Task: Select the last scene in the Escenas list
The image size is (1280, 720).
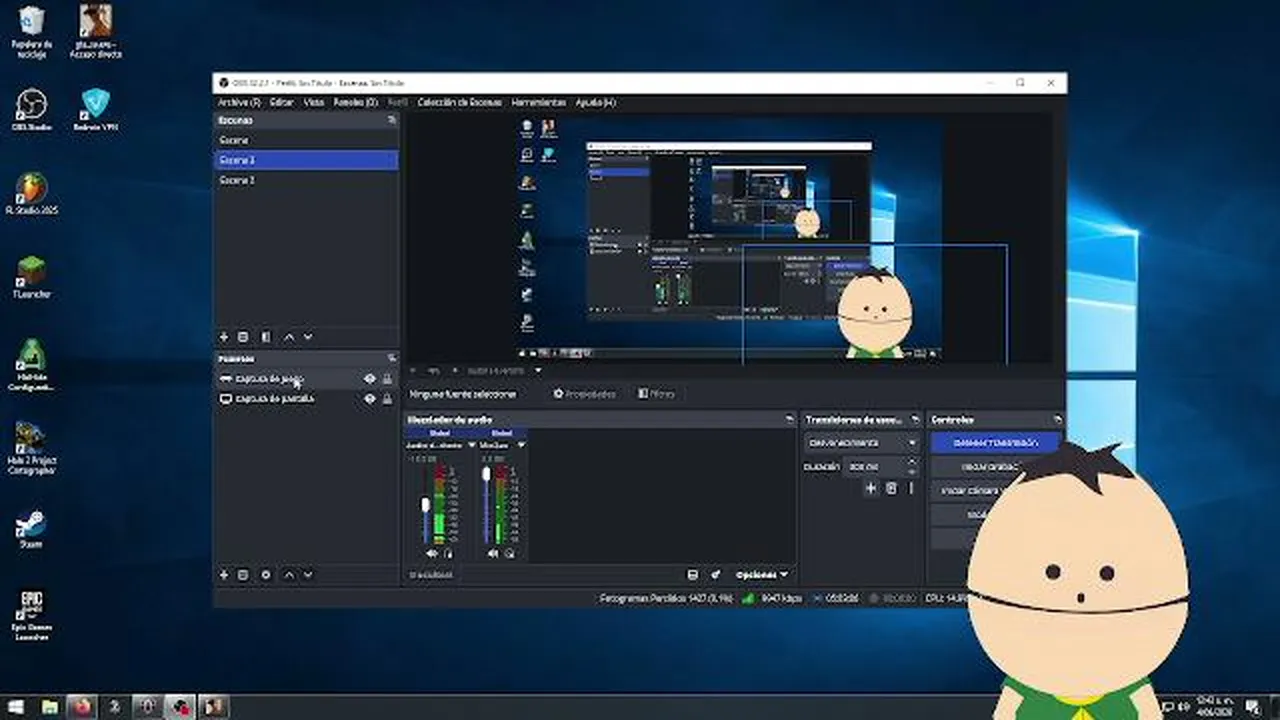Action: 306,180
